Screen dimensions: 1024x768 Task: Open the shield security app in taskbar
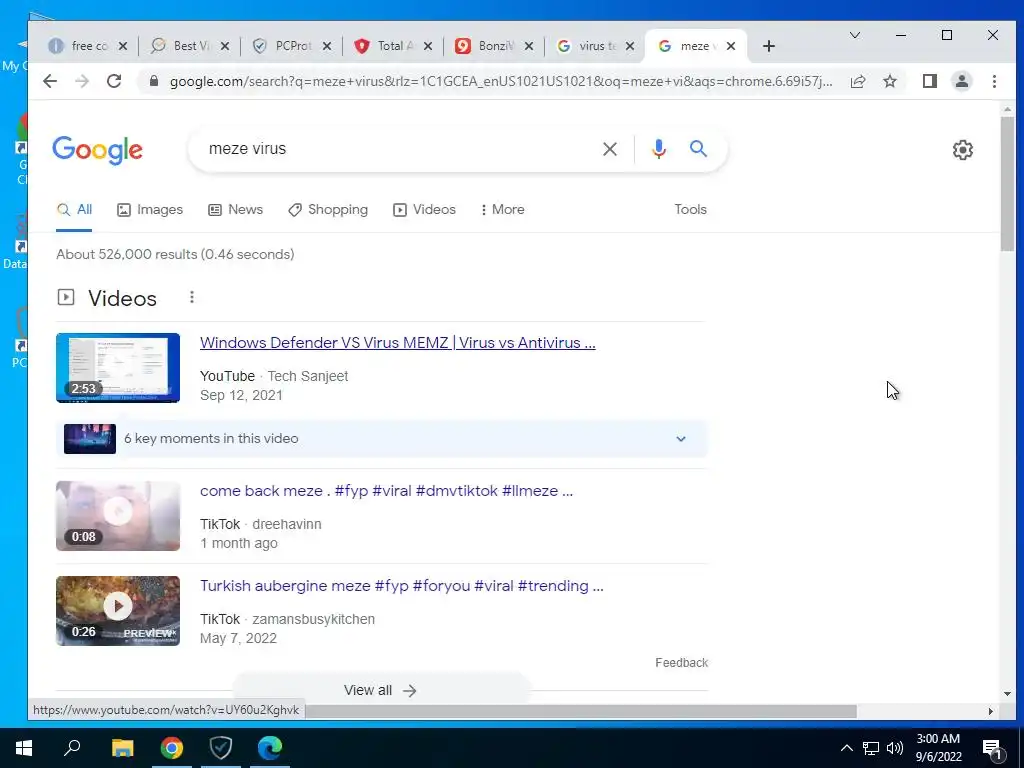(220, 748)
